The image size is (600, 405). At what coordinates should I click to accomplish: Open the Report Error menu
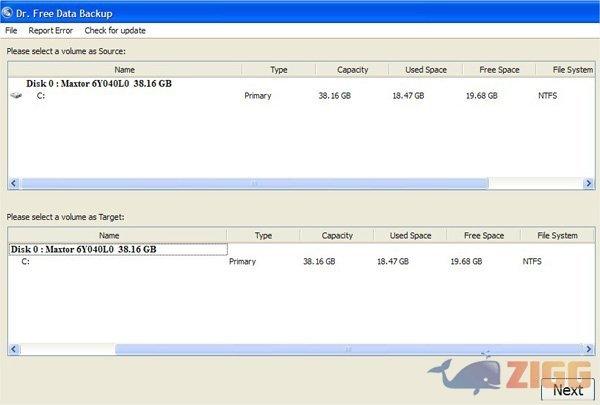point(50,31)
